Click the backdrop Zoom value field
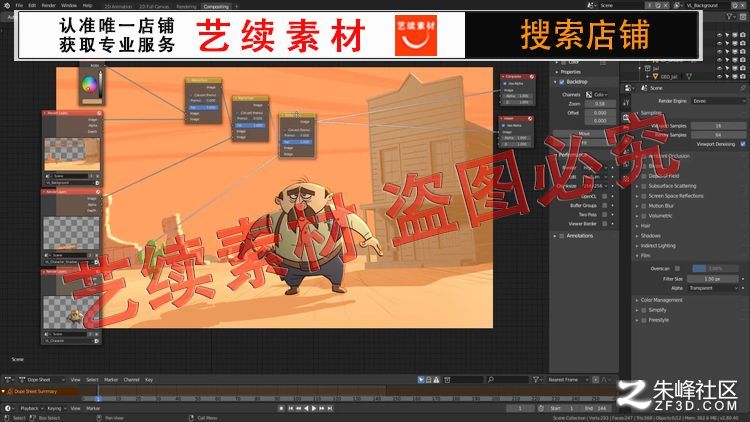 [x=600, y=104]
